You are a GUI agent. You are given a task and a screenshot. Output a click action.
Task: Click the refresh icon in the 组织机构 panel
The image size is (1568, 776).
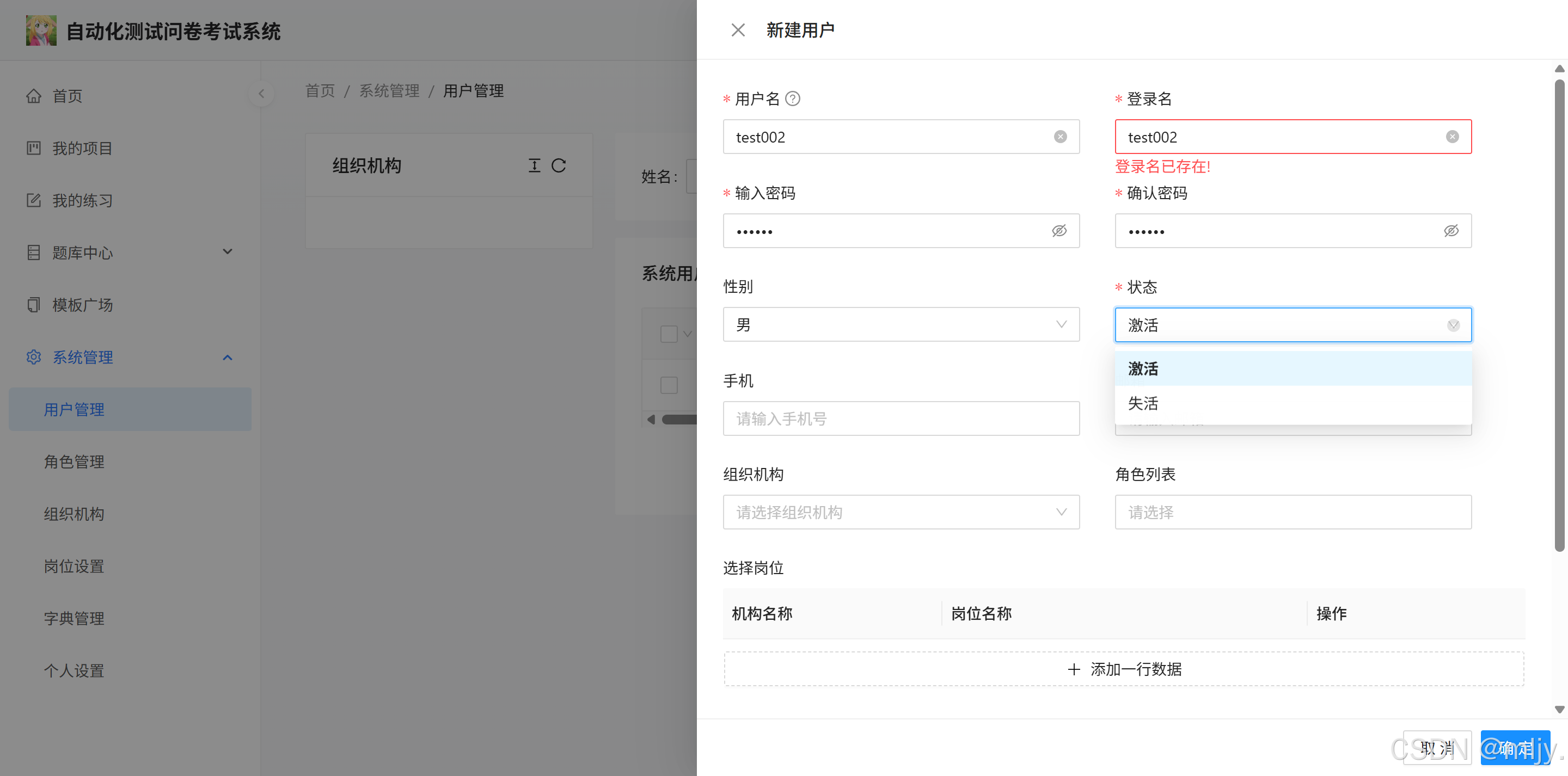558,165
